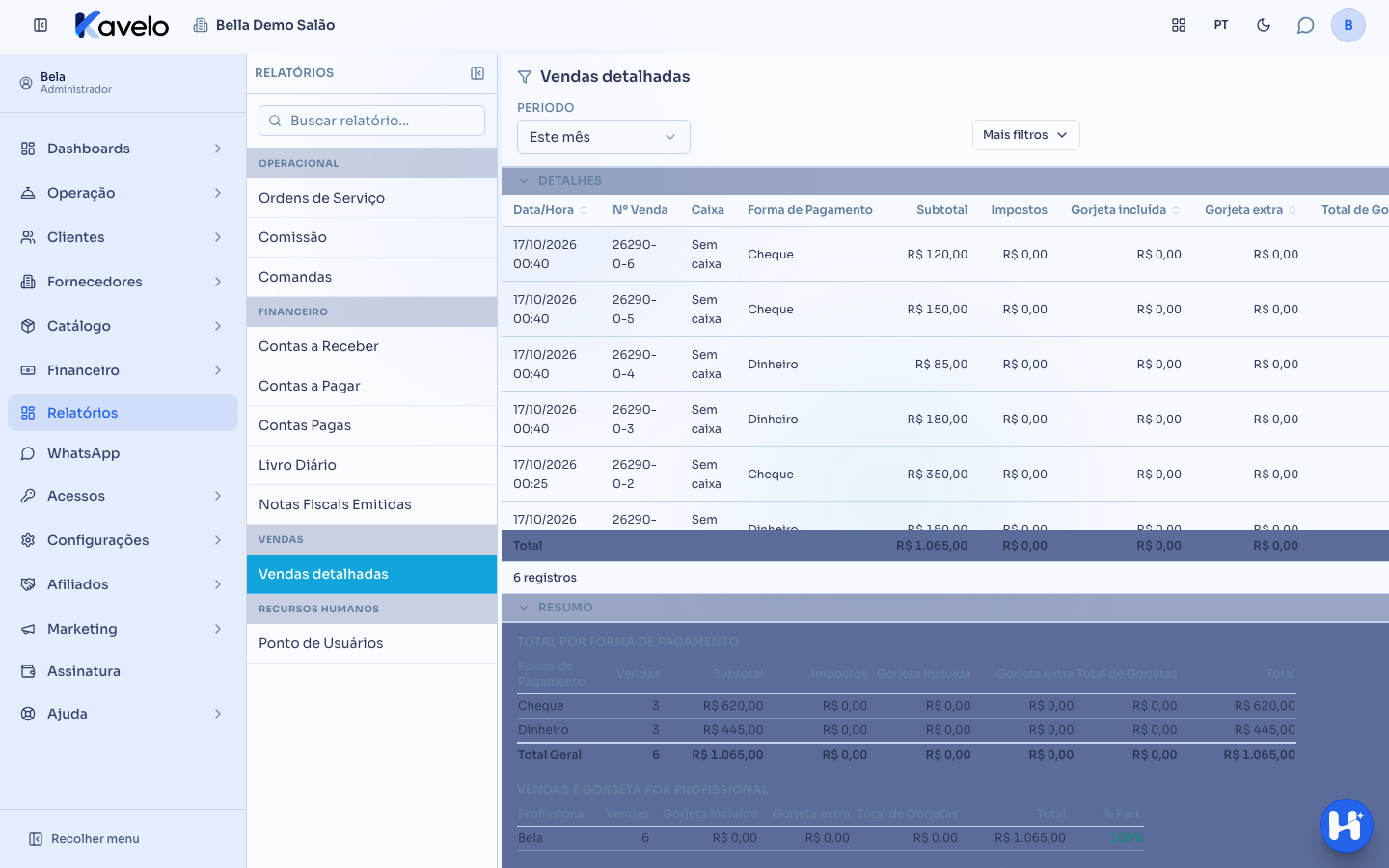Image resolution: width=1389 pixels, height=868 pixels.
Task: Toggle dark mode moon icon
Action: (1264, 25)
